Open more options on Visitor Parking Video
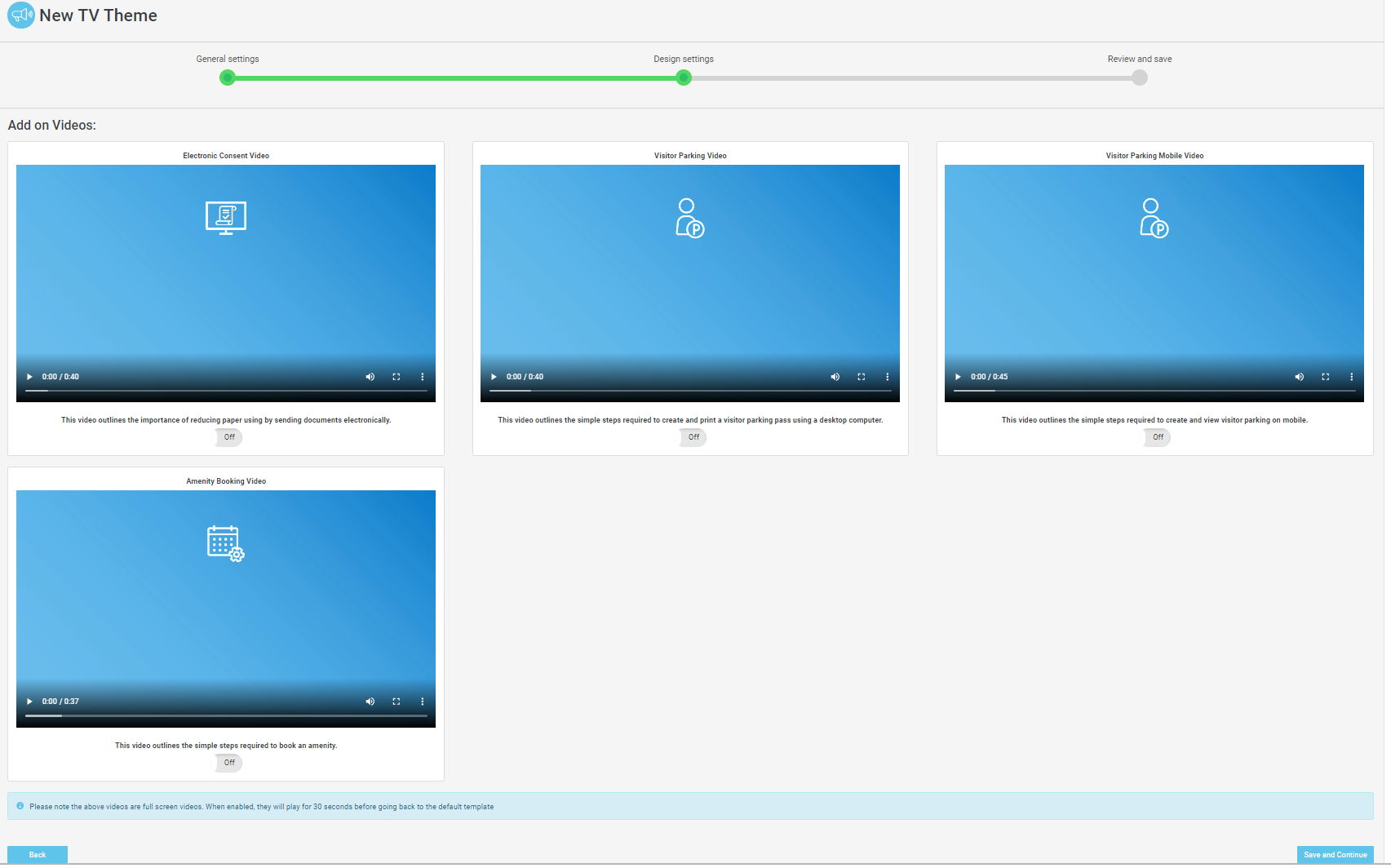This screenshot has width=1391, height=868. click(x=887, y=377)
